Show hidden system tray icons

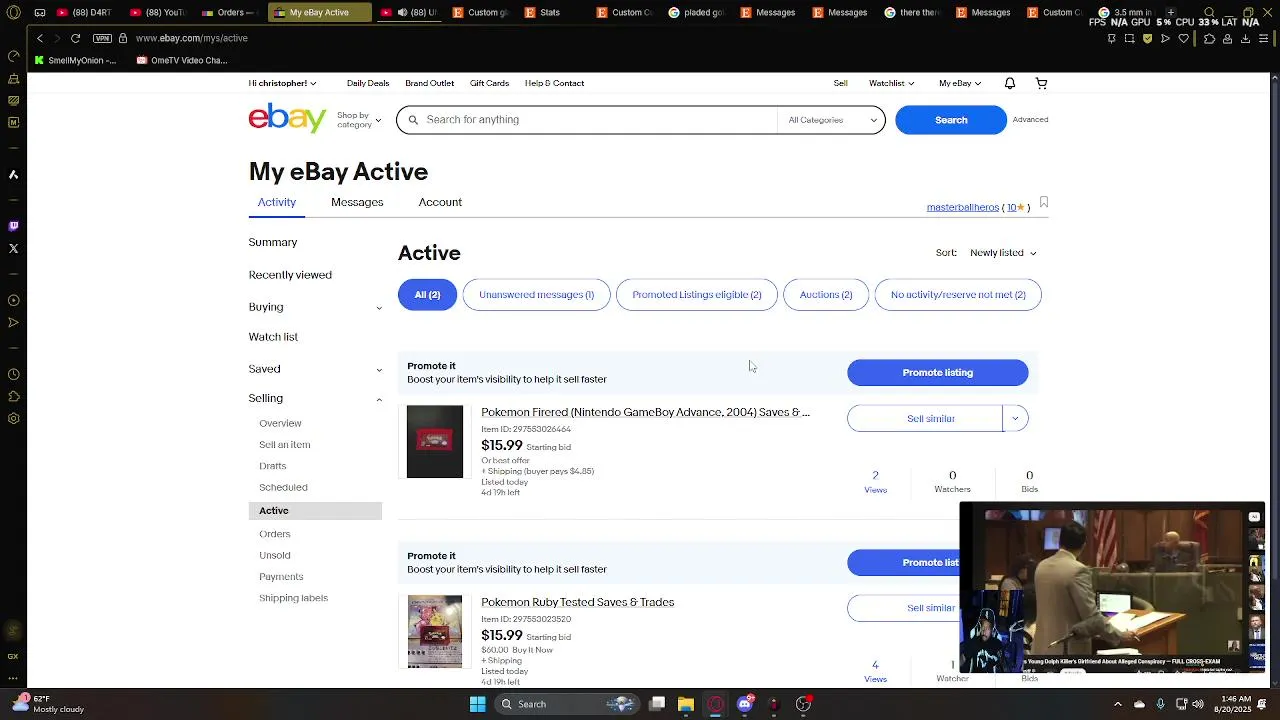pos(1118,704)
